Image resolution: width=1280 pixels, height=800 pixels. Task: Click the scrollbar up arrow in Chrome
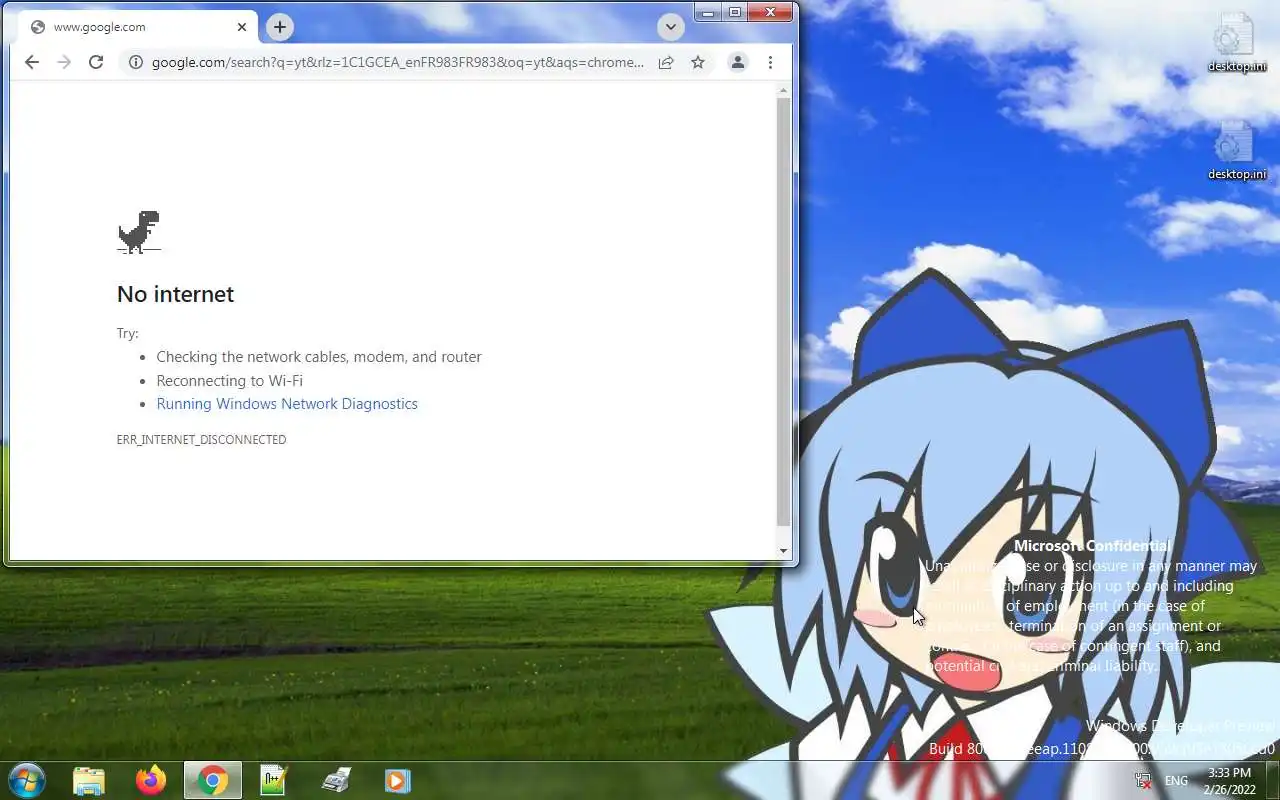point(783,91)
